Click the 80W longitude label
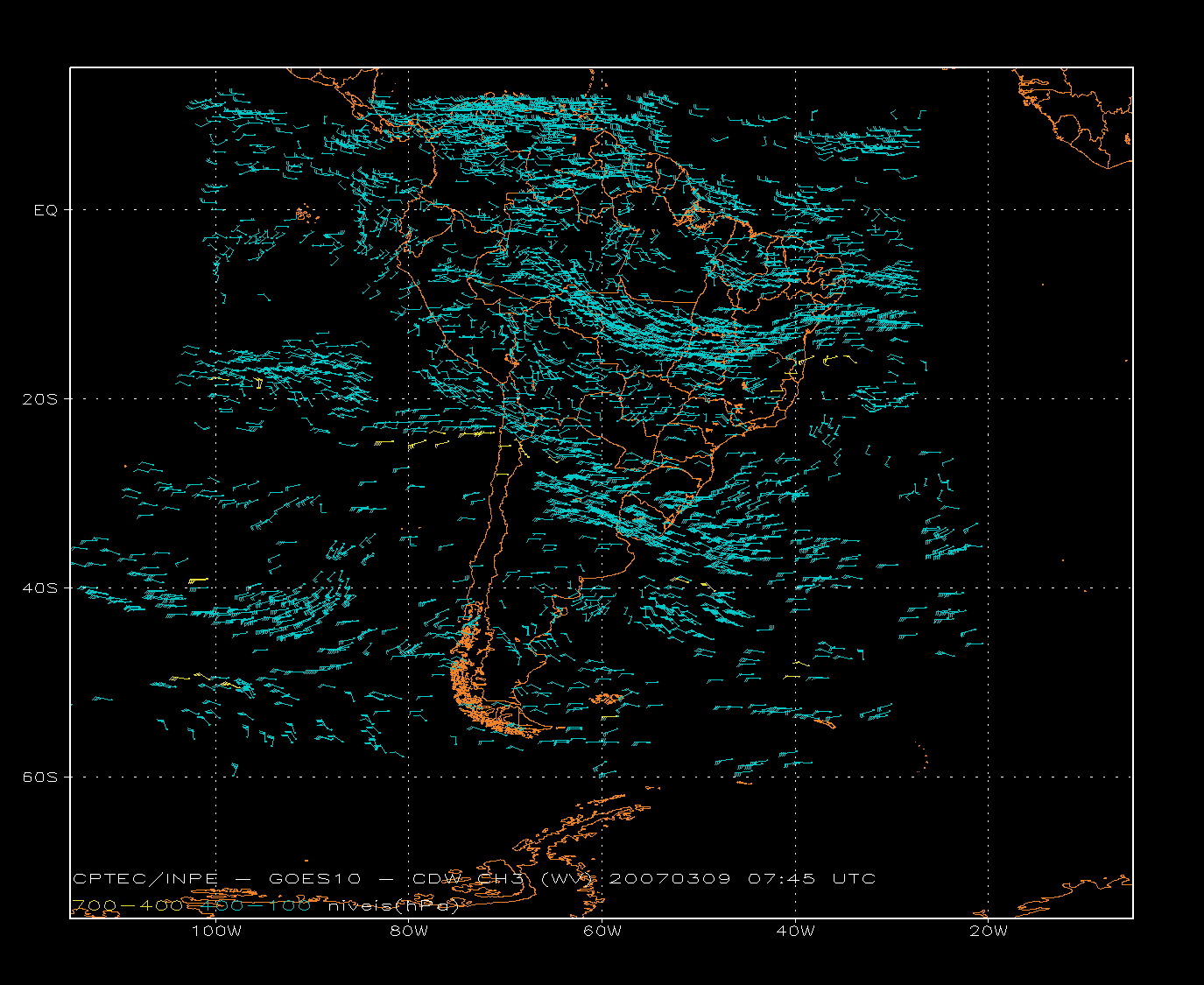 409,932
